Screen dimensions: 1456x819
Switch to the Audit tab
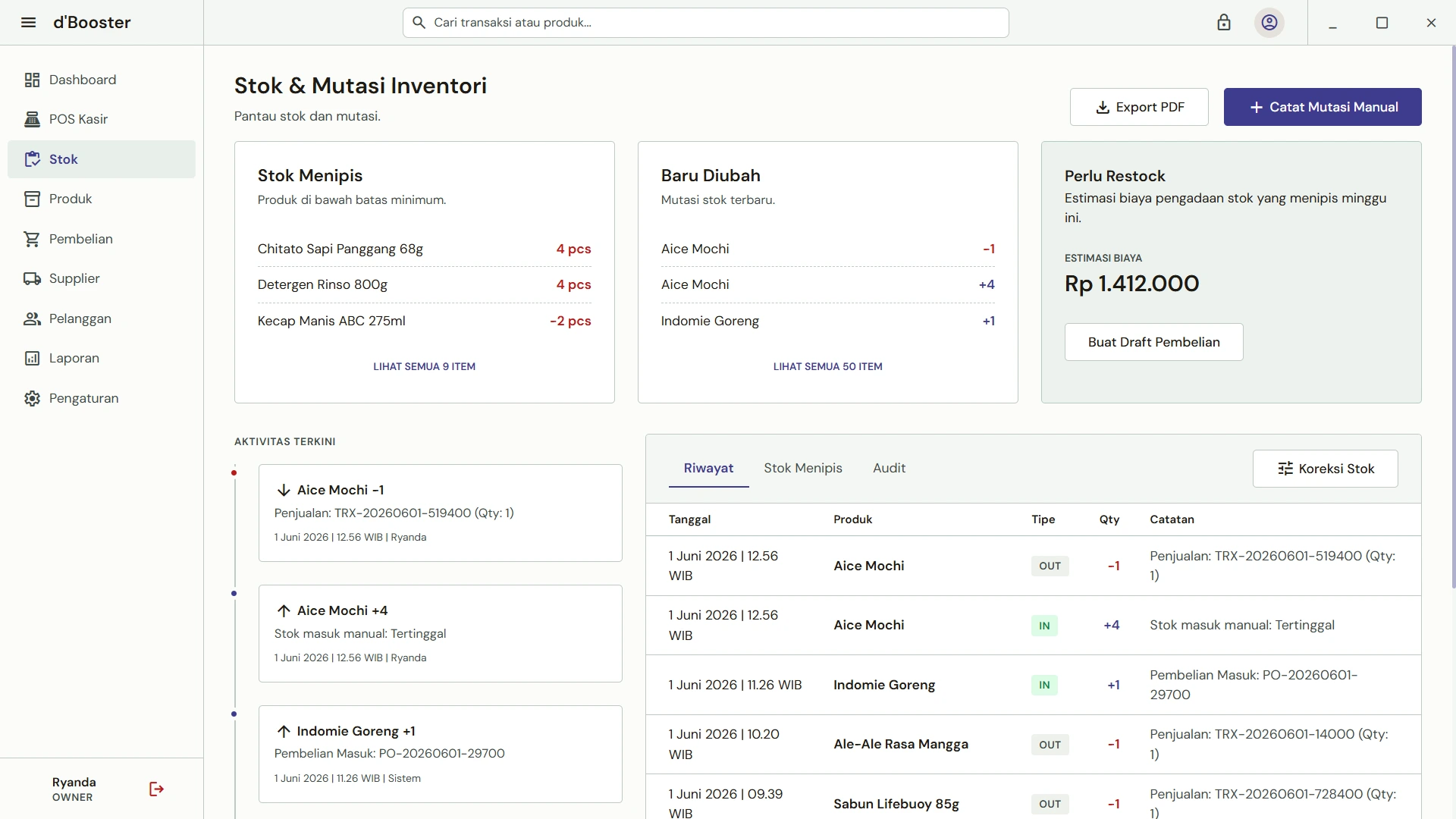click(889, 469)
